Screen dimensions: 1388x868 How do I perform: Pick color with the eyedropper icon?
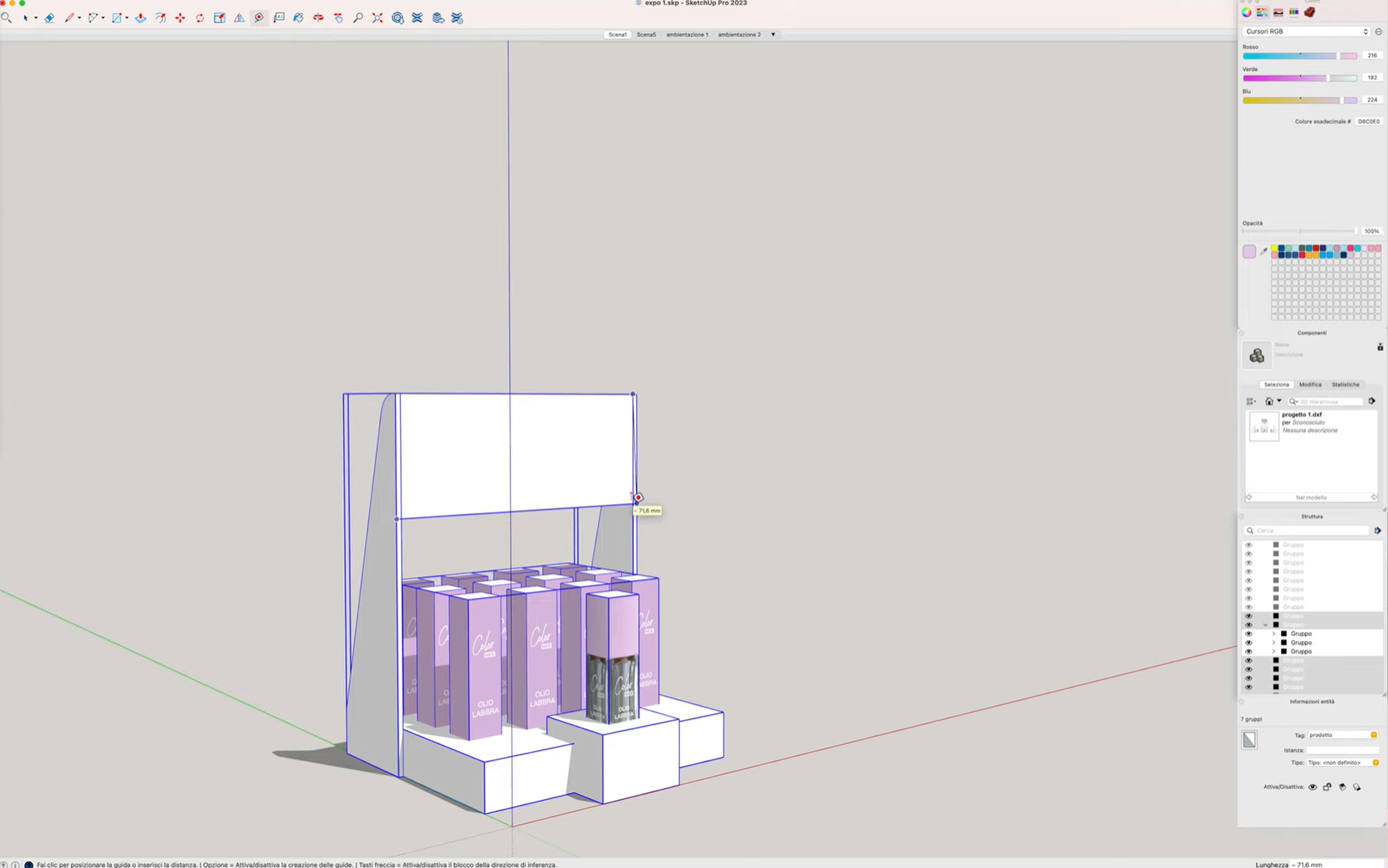1263,251
